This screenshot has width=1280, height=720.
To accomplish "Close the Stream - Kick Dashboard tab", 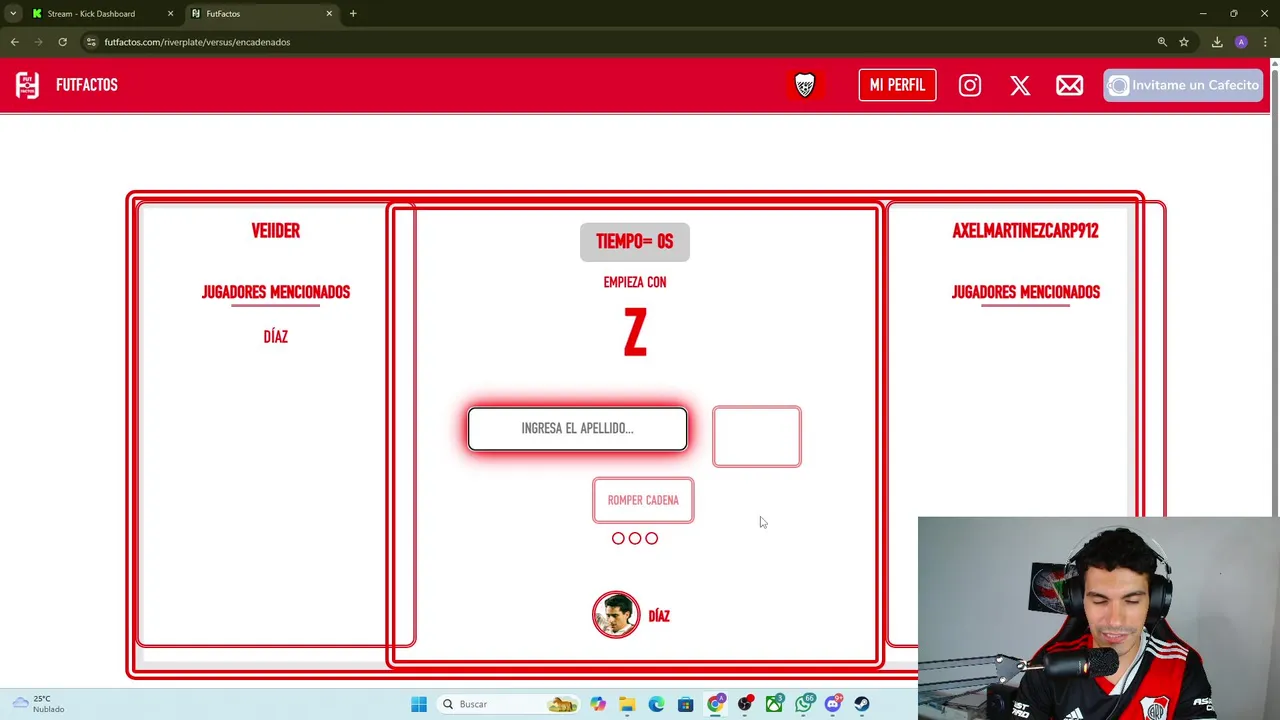I will [x=170, y=14].
